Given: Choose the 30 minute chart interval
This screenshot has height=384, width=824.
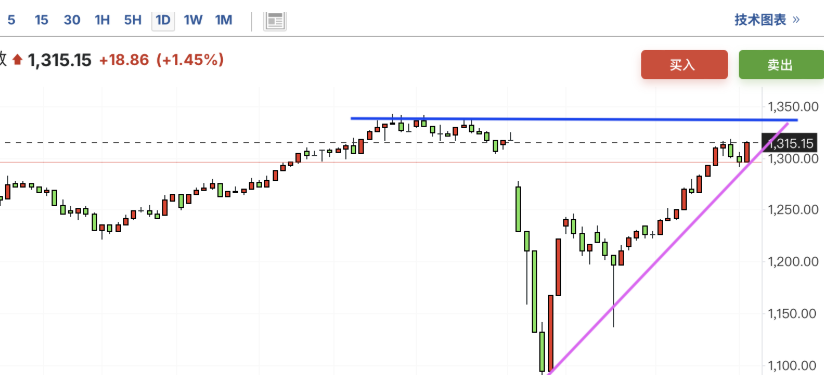Looking at the screenshot, I should pyautogui.click(x=72, y=20).
